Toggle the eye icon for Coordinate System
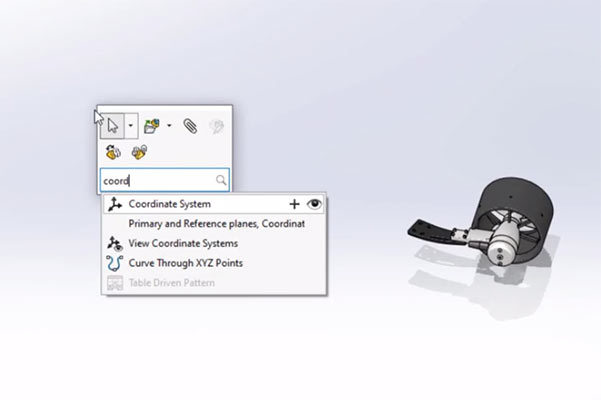The height and width of the screenshot is (400, 601). coord(314,204)
